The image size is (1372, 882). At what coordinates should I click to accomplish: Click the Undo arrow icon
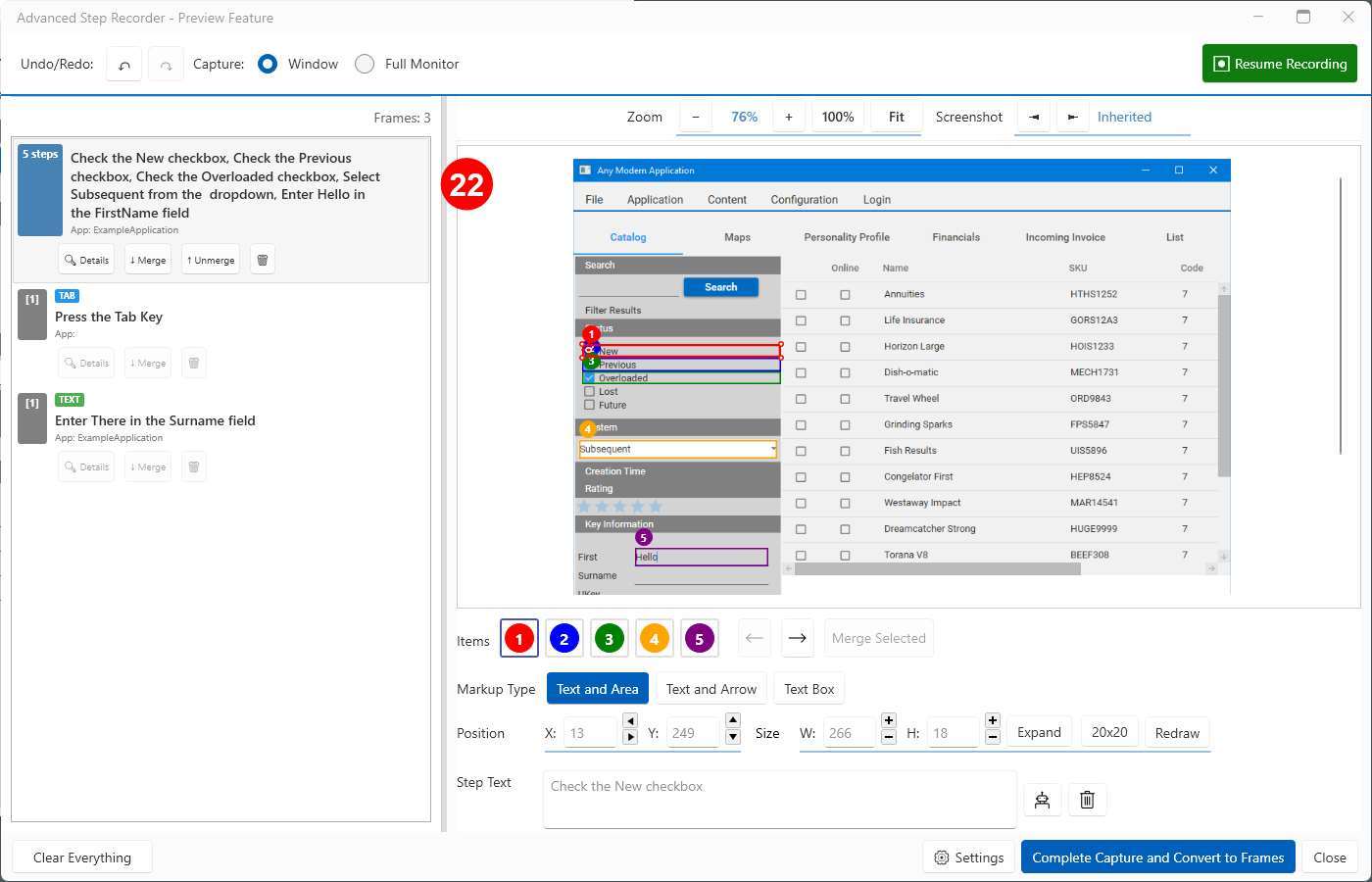point(124,65)
